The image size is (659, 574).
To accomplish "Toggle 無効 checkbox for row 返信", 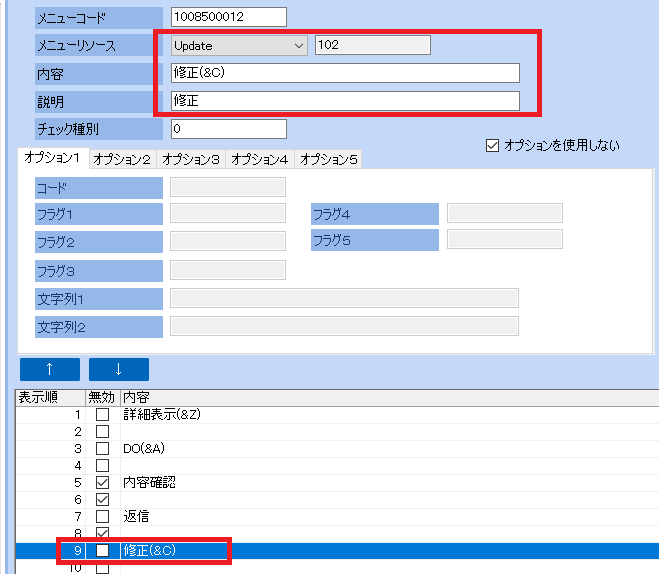I will (103, 516).
